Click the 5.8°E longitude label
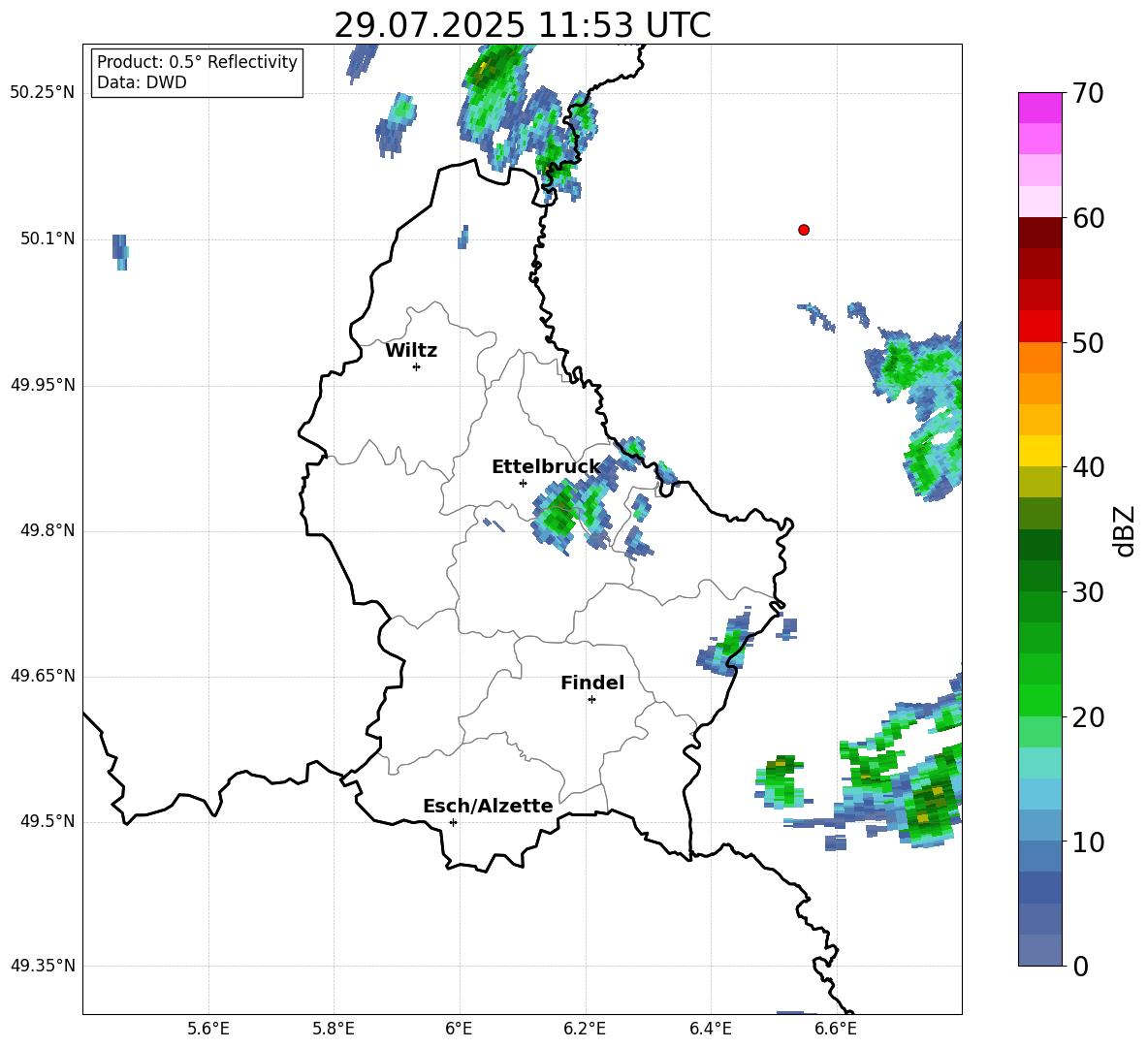The image size is (1148, 1048). (x=334, y=1029)
